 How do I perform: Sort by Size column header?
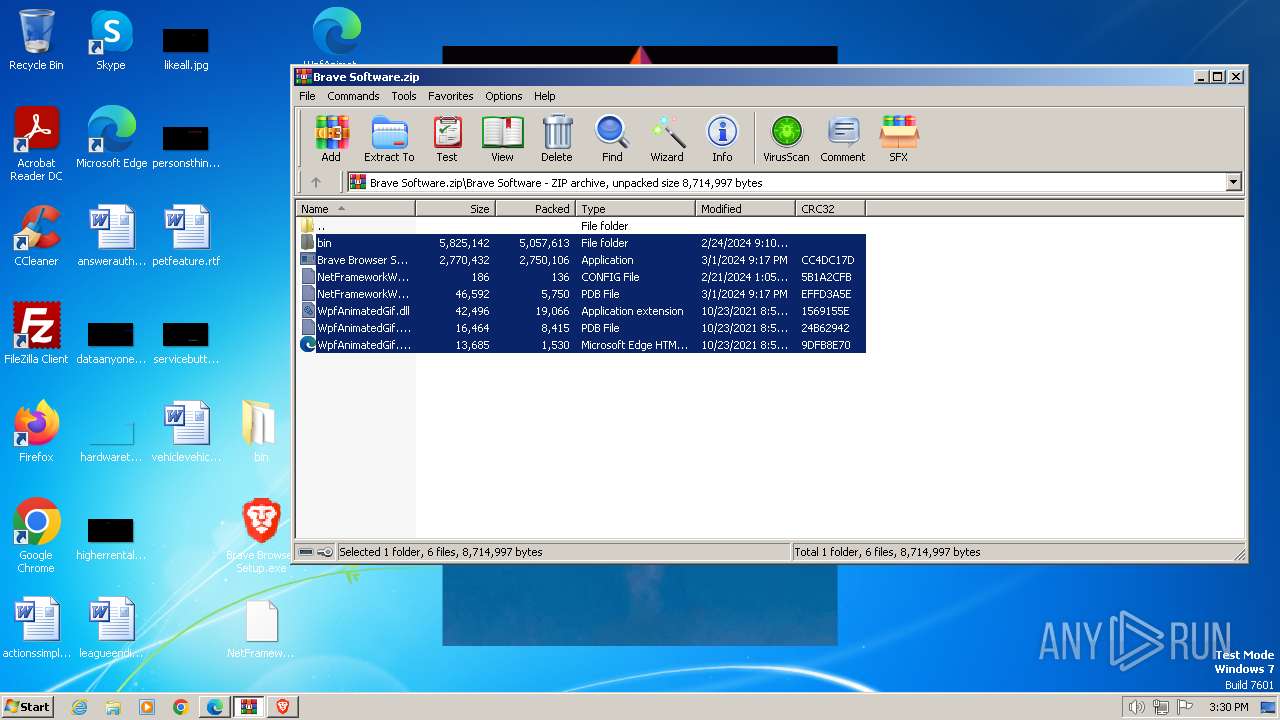click(x=455, y=209)
